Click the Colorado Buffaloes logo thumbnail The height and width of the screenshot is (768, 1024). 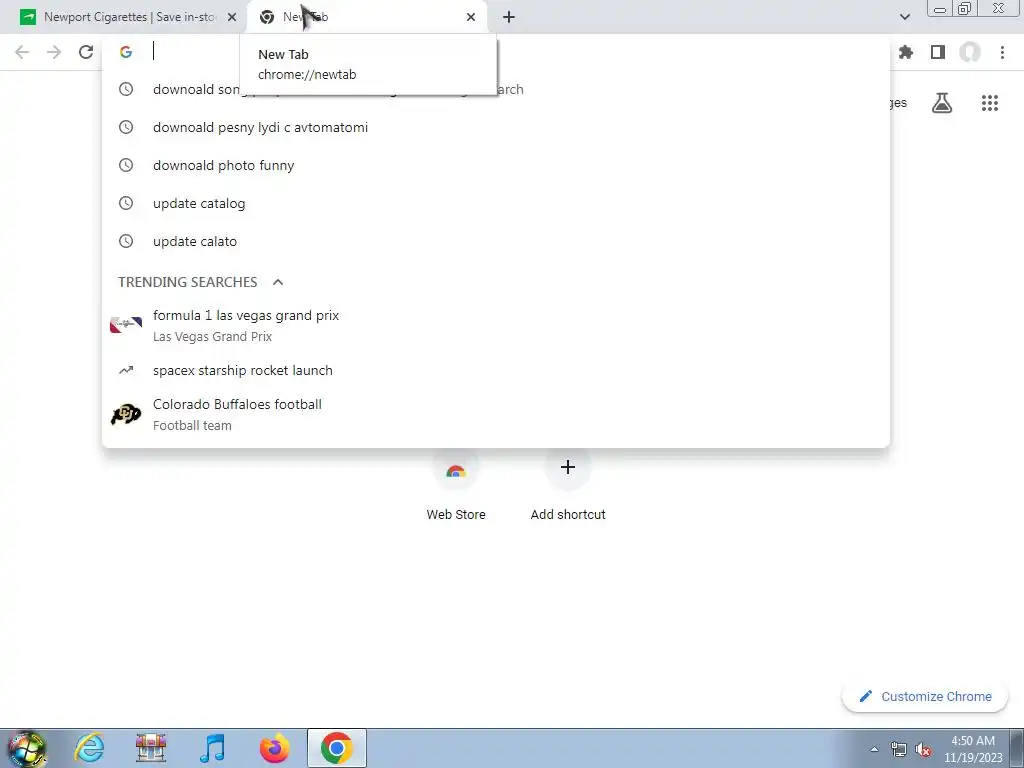pyautogui.click(x=126, y=414)
